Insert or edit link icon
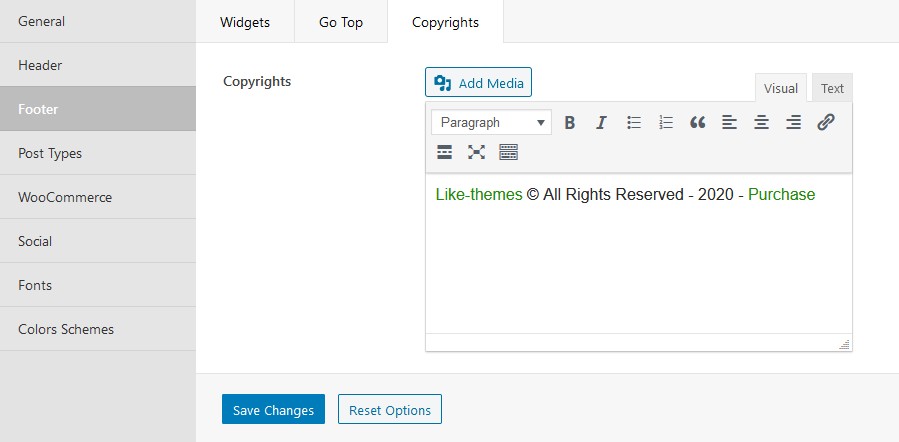Screen dimensions: 899x442 coord(826,122)
